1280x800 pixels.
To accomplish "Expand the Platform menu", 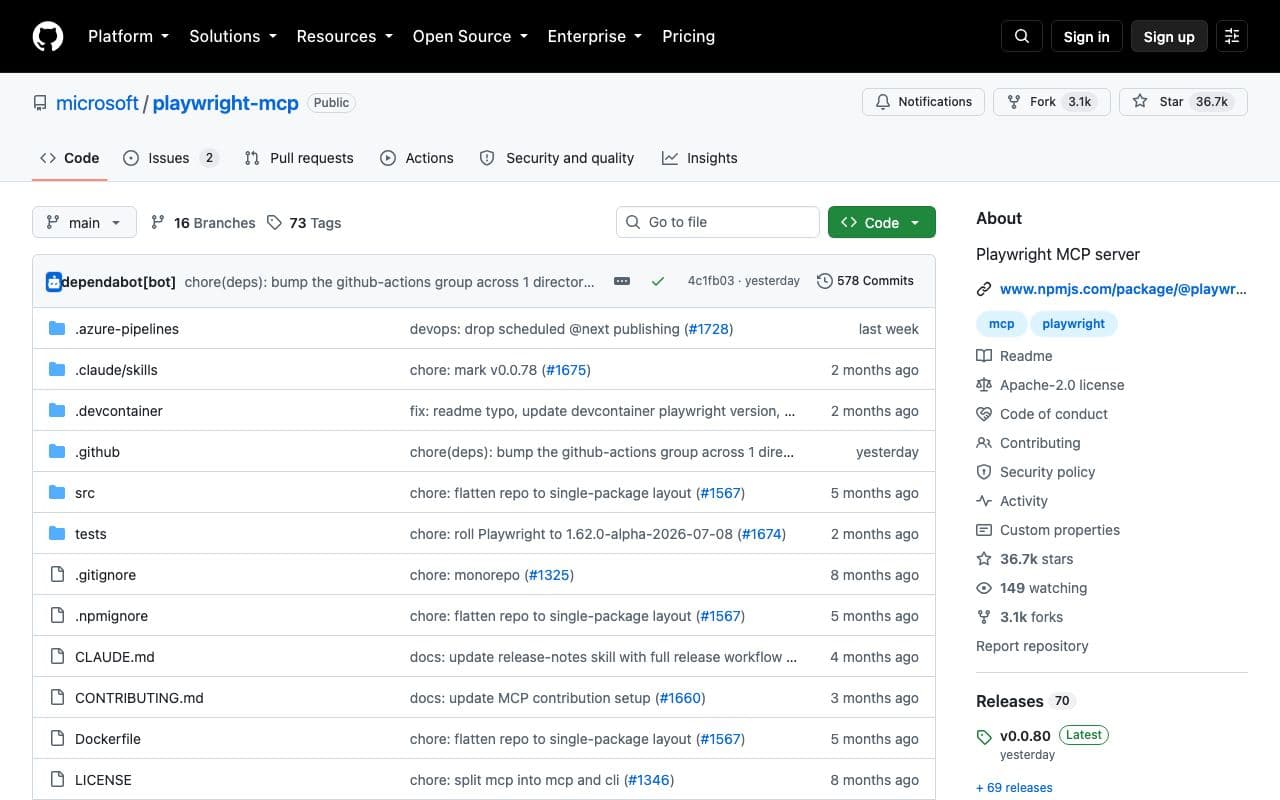I will 128,36.
